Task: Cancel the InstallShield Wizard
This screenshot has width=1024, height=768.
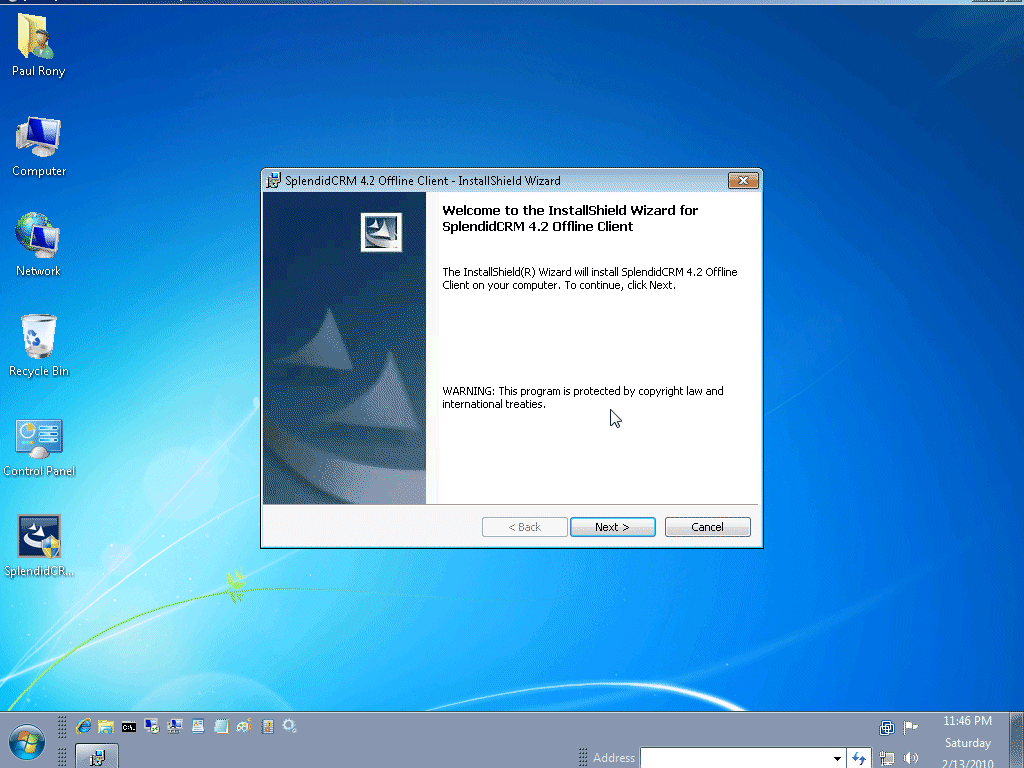Action: [707, 527]
